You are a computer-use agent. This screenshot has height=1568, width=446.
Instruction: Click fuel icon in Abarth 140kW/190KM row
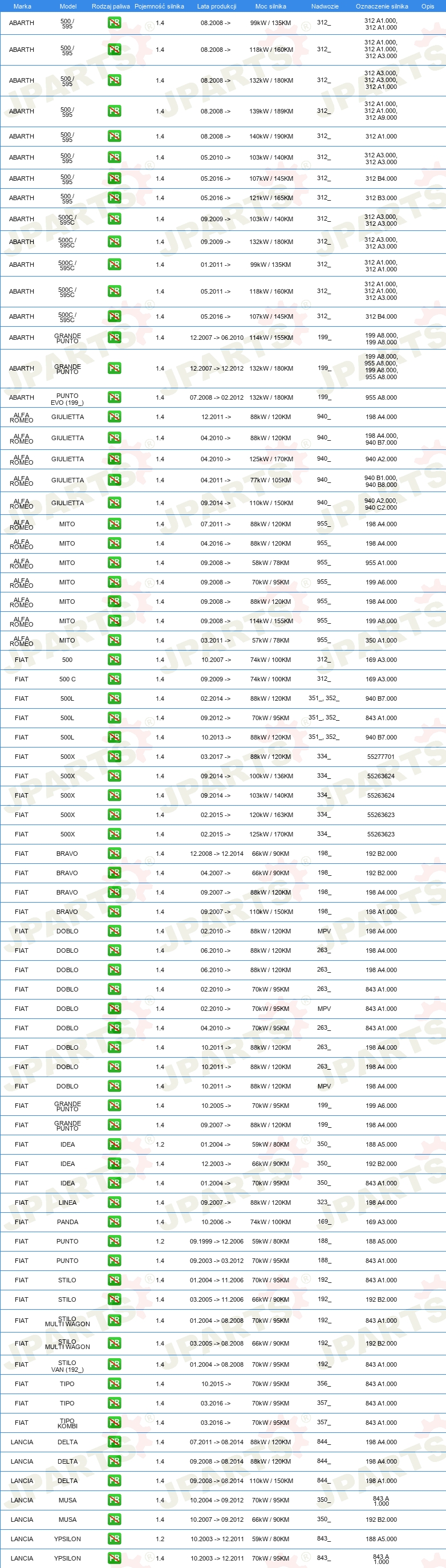coord(115,136)
